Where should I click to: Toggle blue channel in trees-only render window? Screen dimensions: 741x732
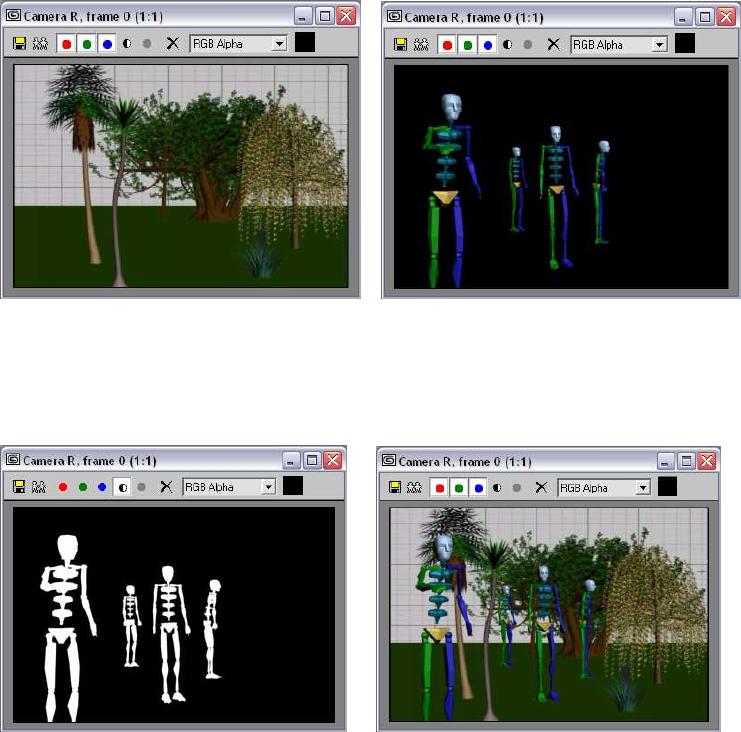pos(107,44)
